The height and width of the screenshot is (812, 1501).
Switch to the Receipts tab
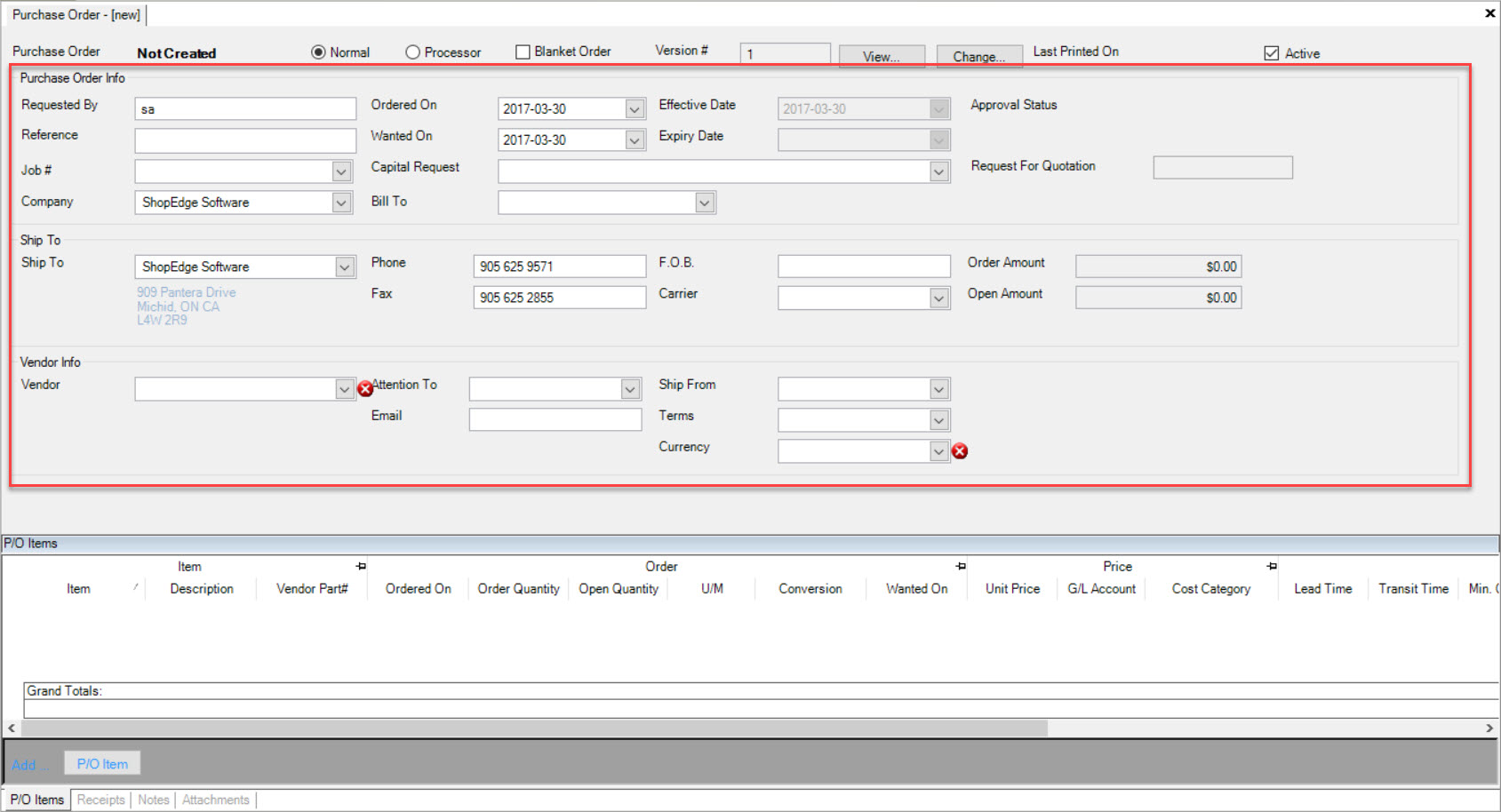click(x=101, y=800)
